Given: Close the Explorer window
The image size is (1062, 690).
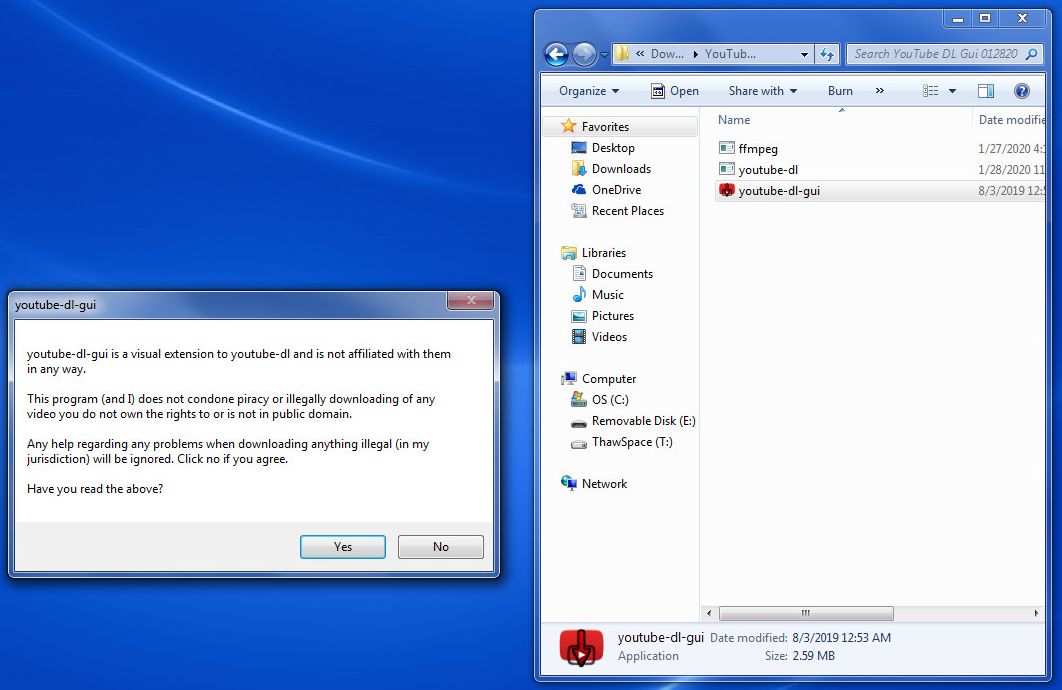Looking at the screenshot, I should tap(1023, 19).
